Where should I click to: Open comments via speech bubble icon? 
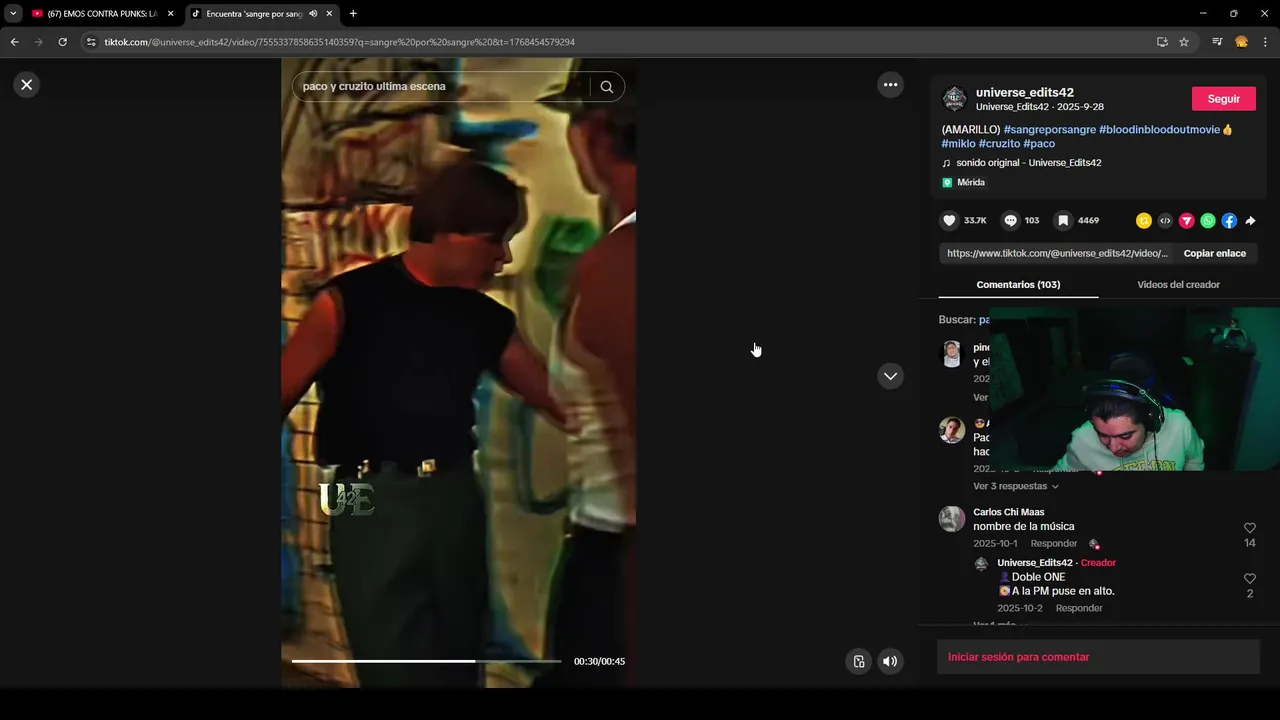click(1010, 221)
